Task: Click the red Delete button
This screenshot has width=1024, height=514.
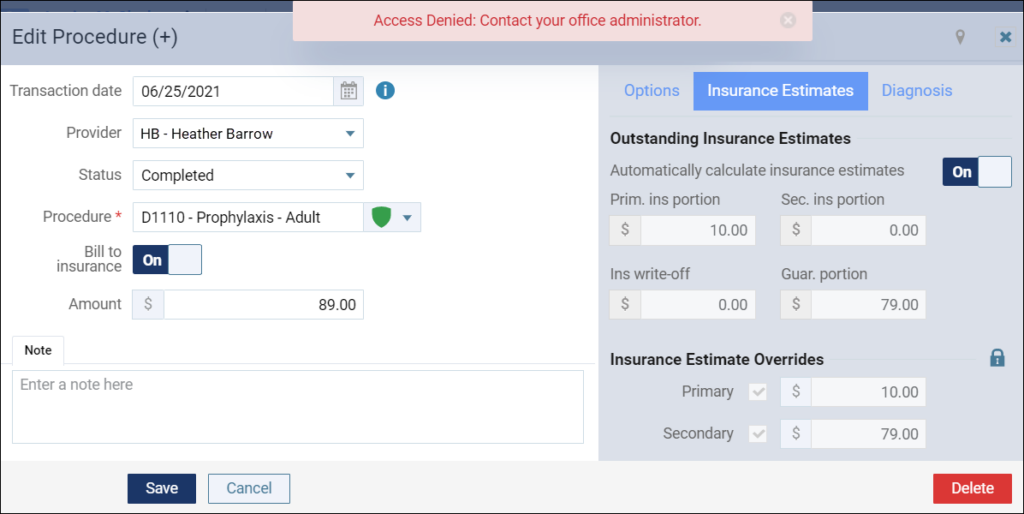Action: click(x=972, y=489)
